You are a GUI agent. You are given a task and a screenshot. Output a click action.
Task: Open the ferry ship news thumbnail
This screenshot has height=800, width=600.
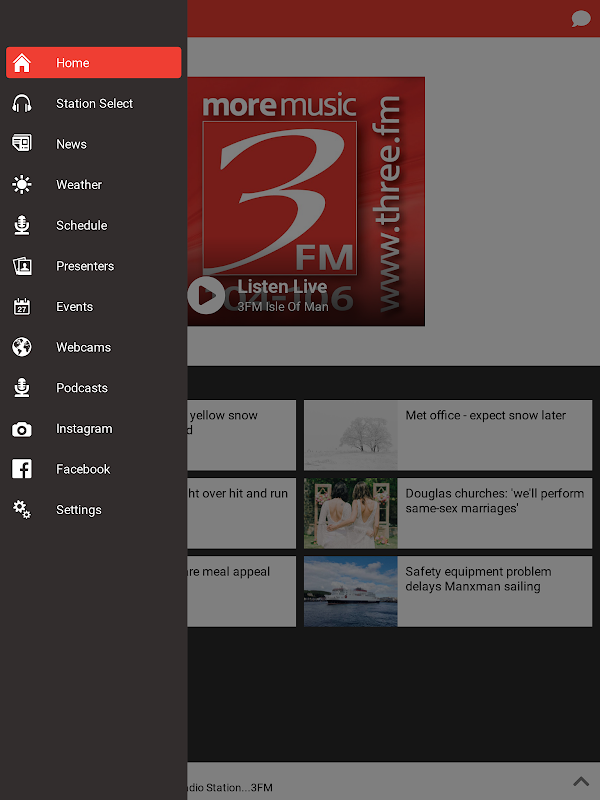[351, 591]
